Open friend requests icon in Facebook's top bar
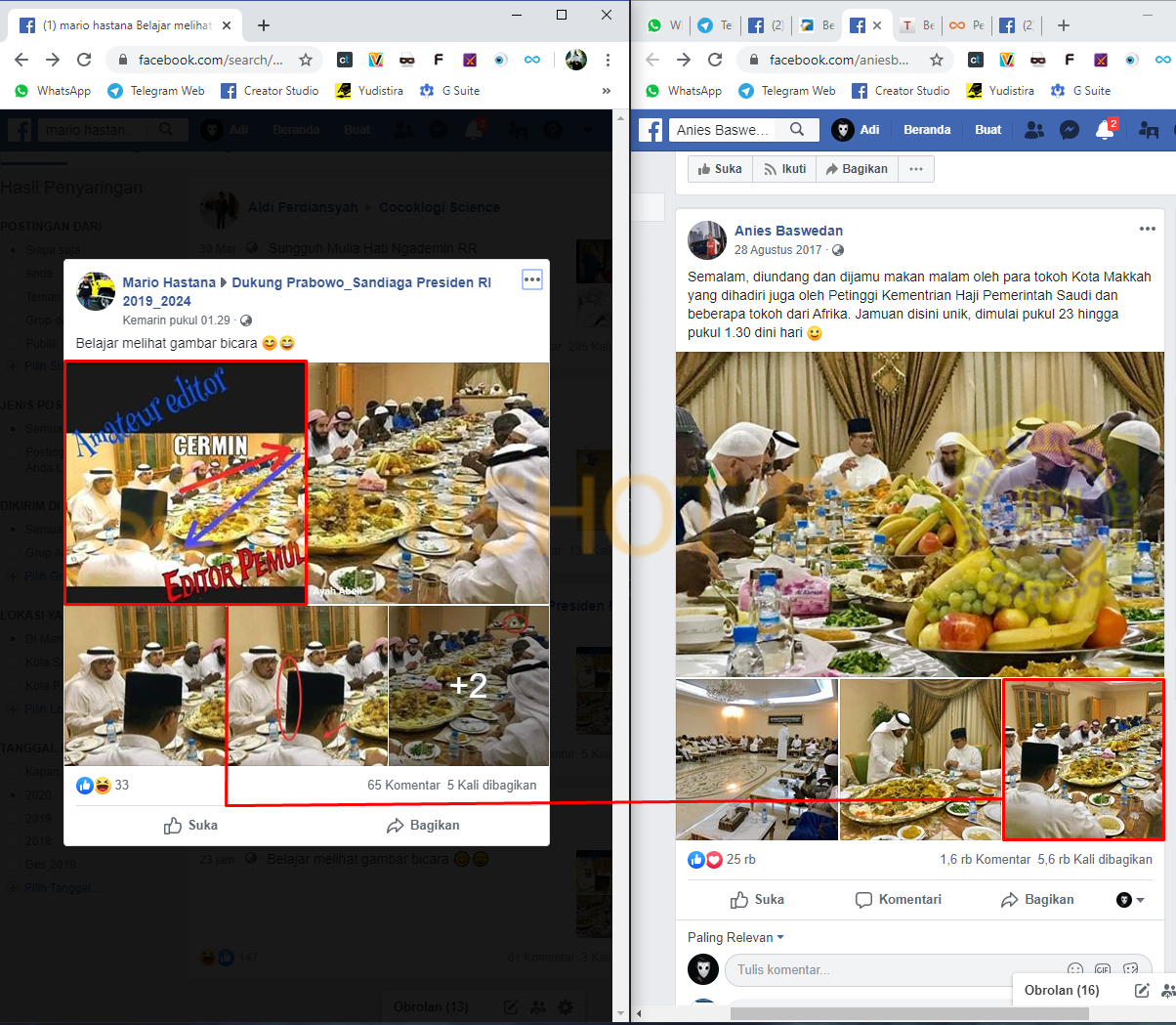The width and height of the screenshot is (1176, 1025). 1035,129
